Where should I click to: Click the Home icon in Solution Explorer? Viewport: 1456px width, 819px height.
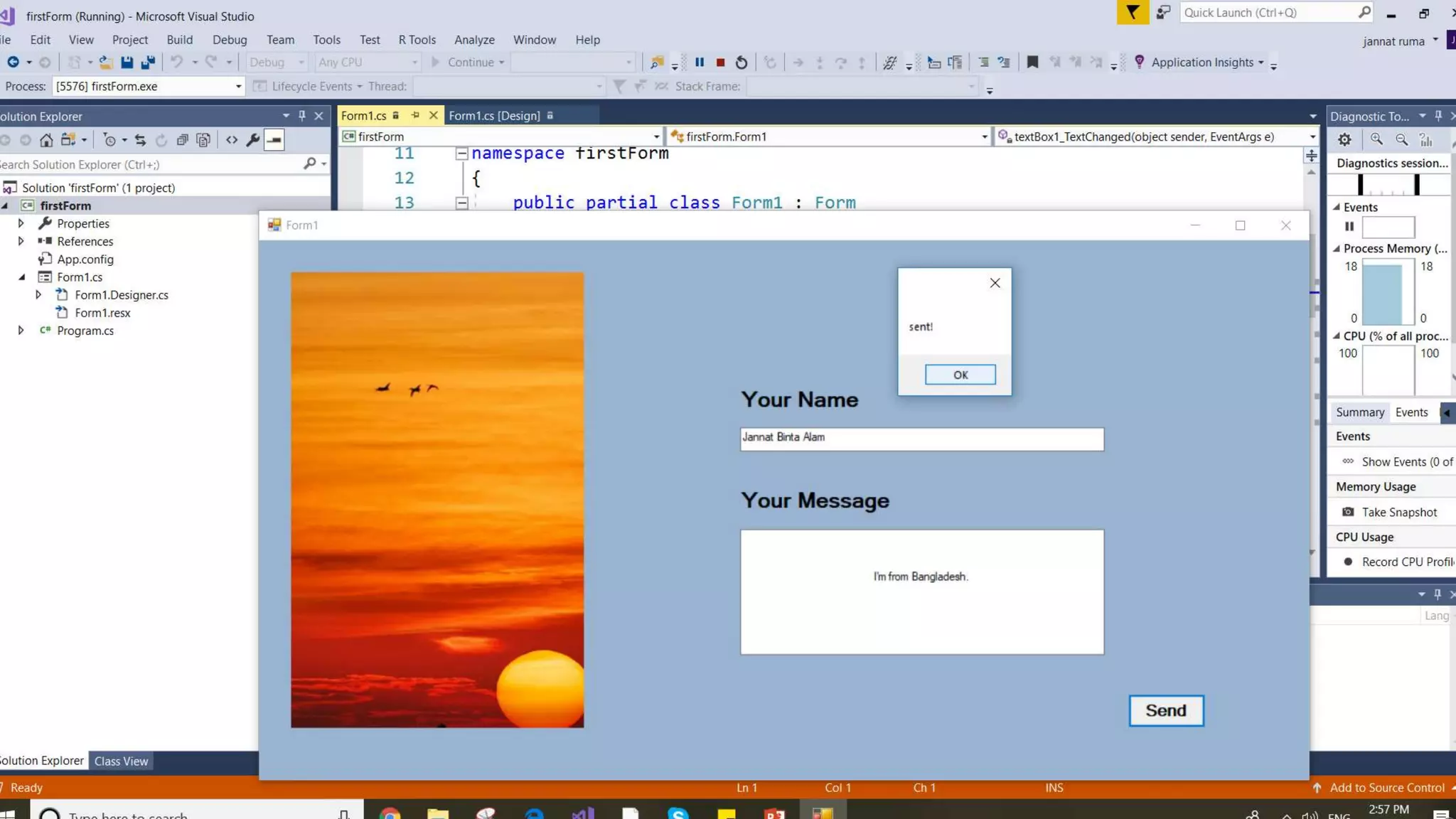click(46, 140)
